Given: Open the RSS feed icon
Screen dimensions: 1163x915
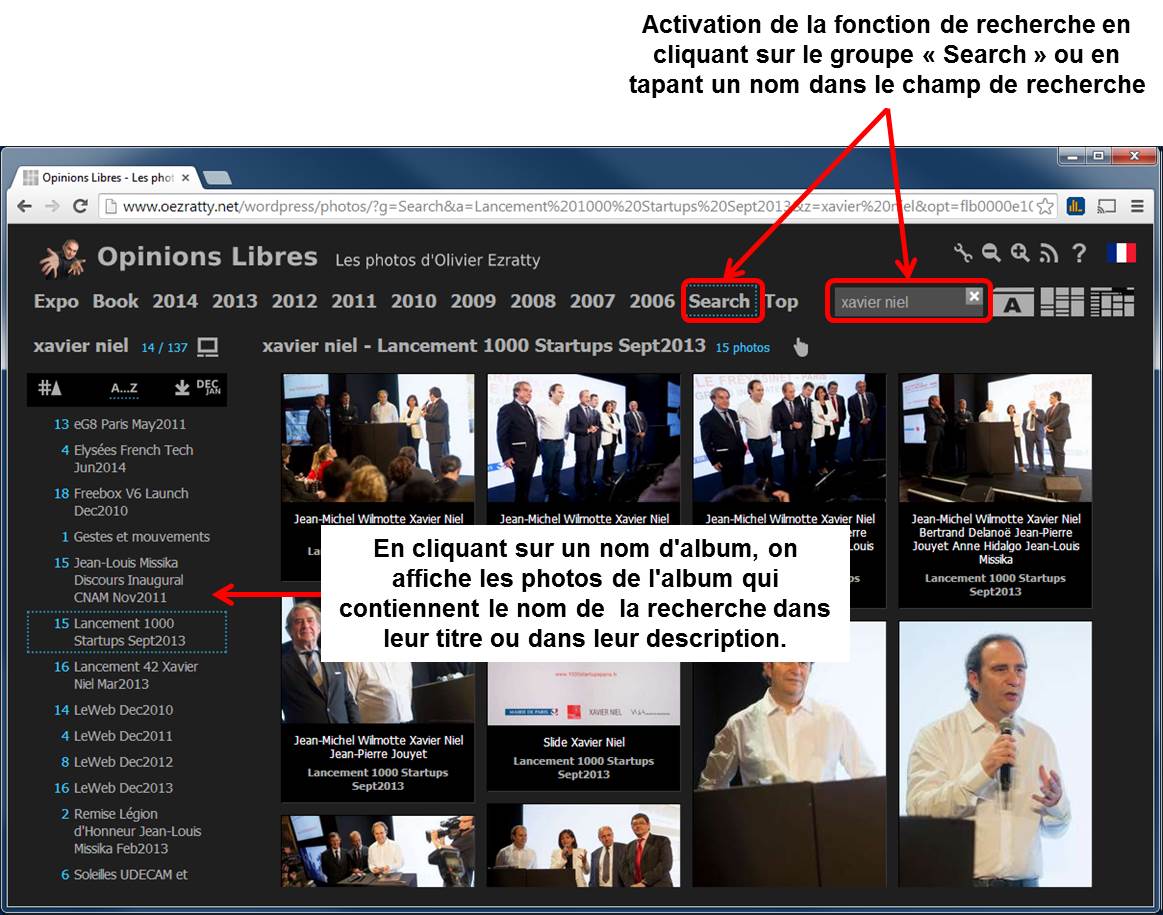Looking at the screenshot, I should (x=1048, y=254).
